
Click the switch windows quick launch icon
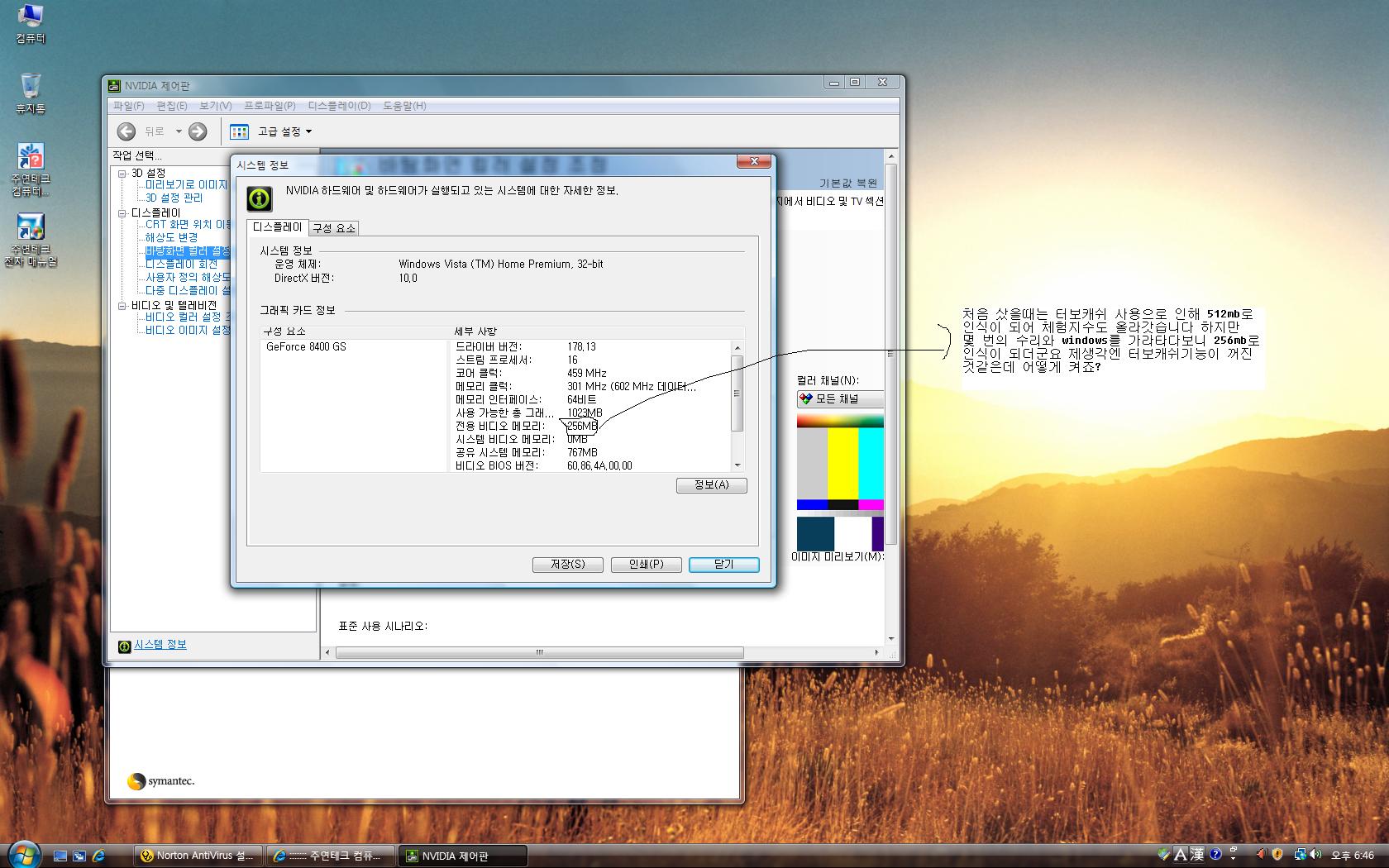79,856
